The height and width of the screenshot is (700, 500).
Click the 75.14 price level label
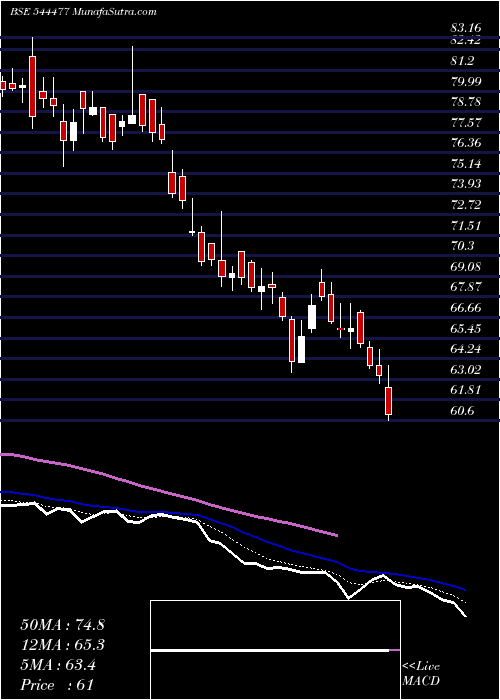[x=466, y=163]
